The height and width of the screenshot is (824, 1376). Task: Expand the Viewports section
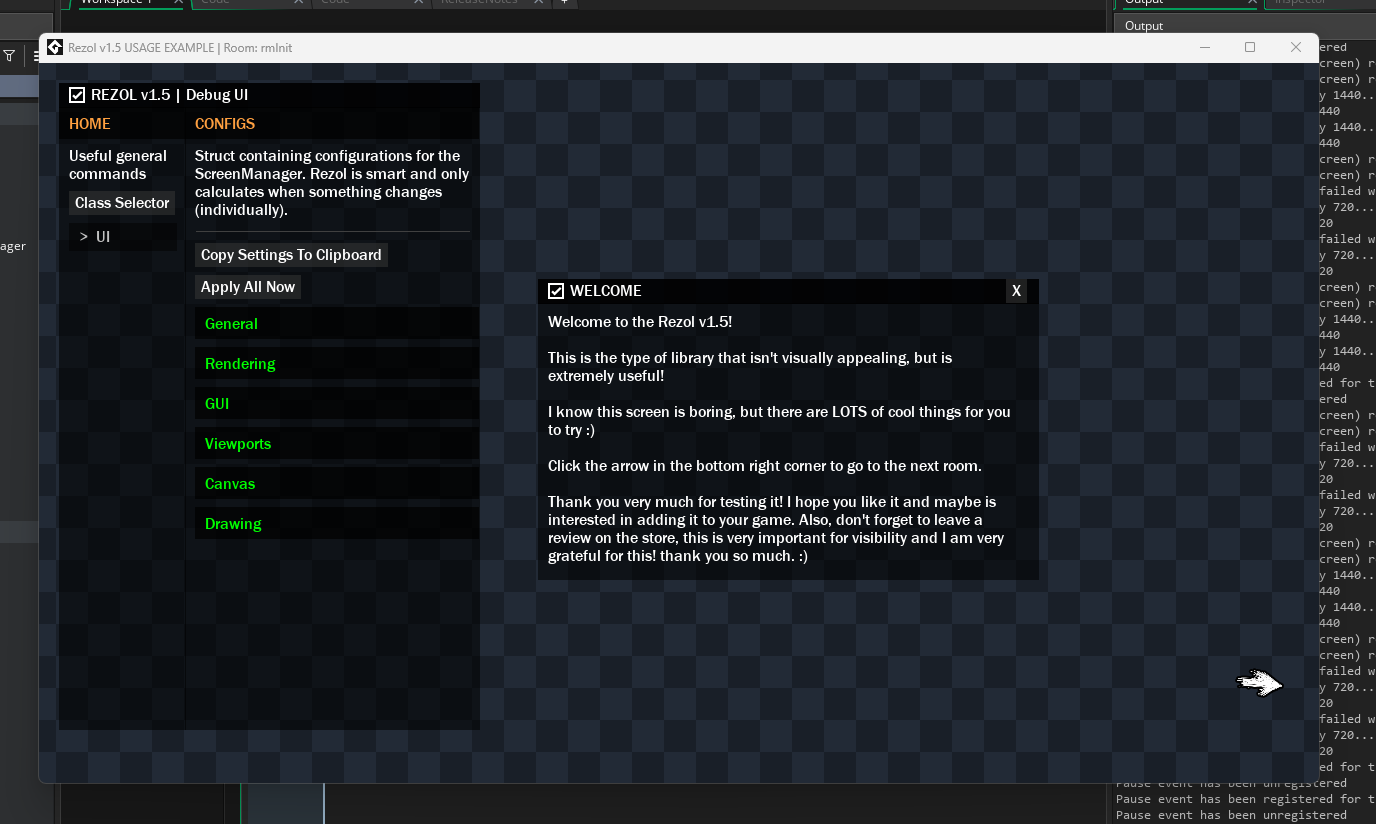click(238, 443)
